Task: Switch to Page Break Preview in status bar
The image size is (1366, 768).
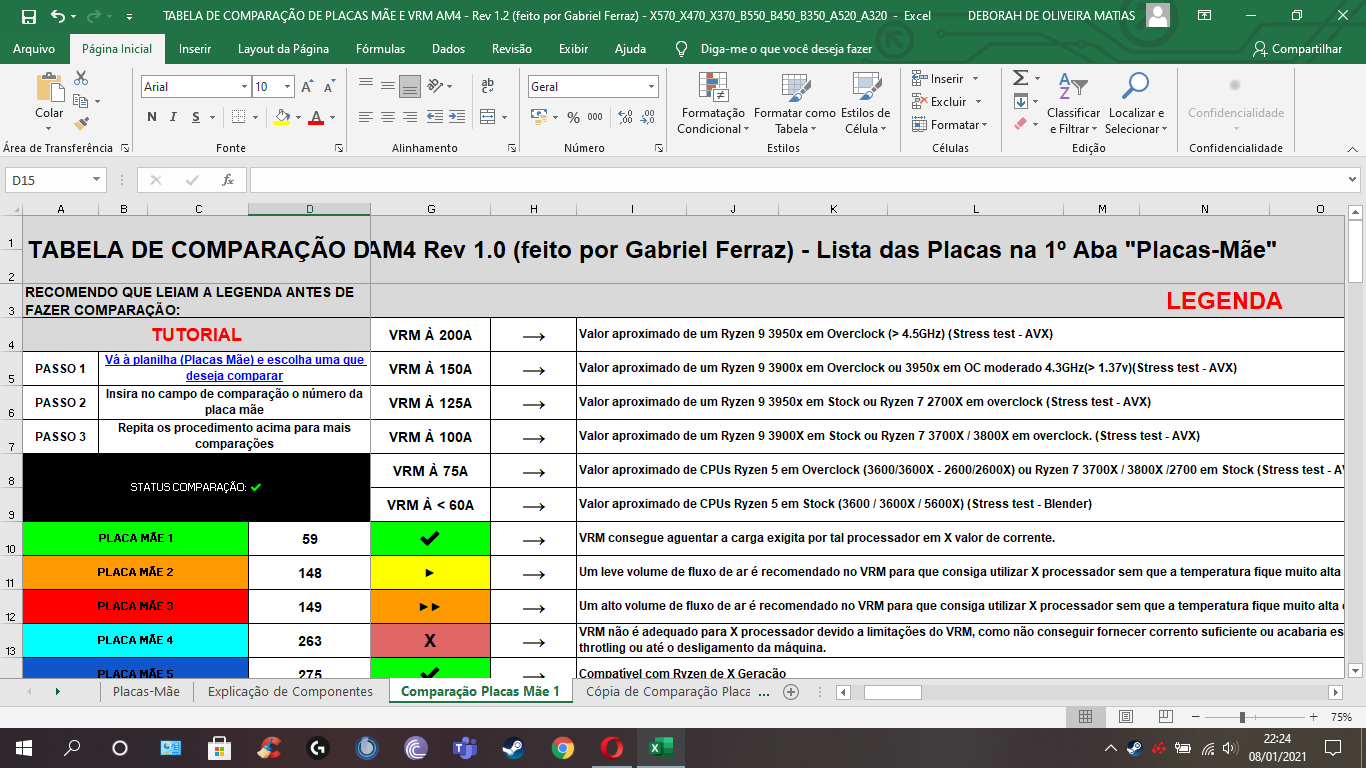Action: point(1166,717)
